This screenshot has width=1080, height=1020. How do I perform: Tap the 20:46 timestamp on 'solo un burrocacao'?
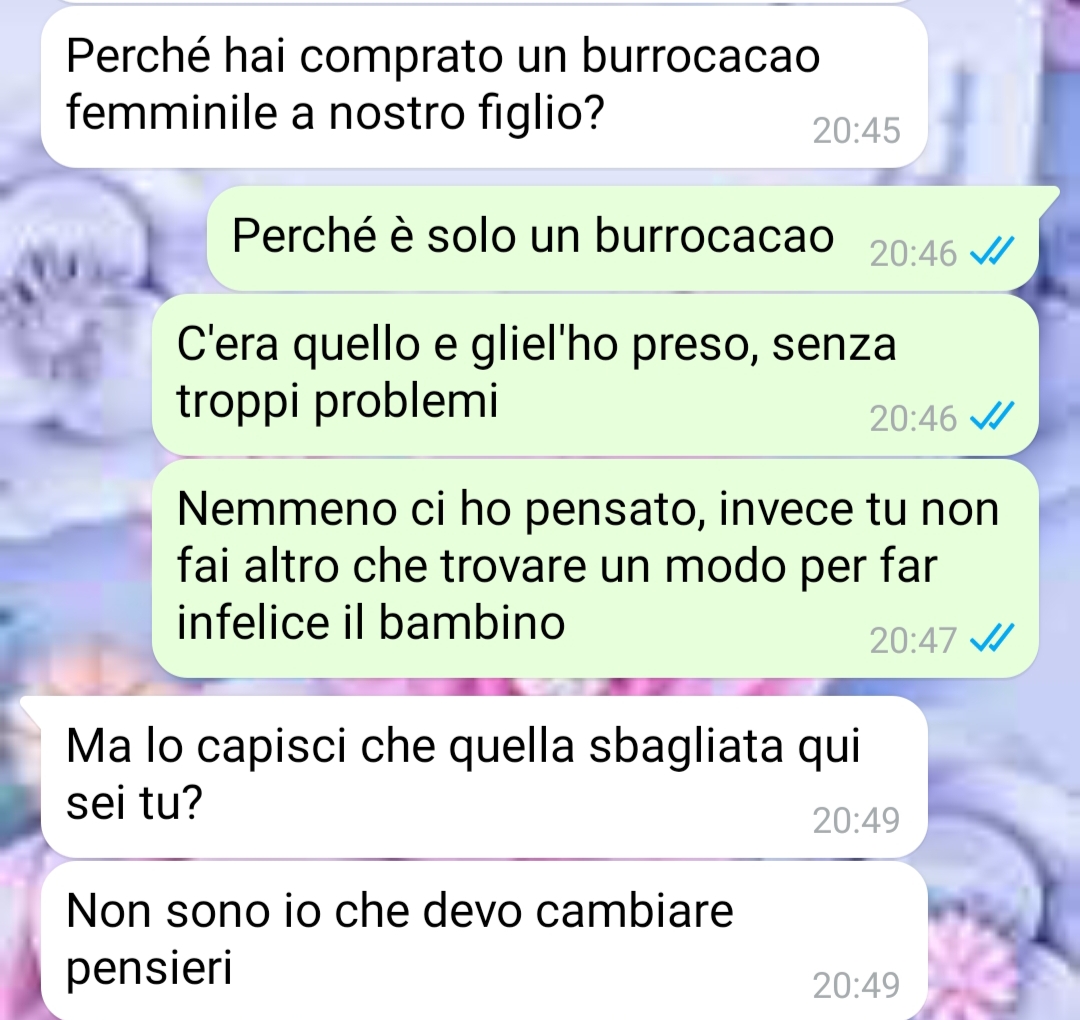tap(913, 253)
